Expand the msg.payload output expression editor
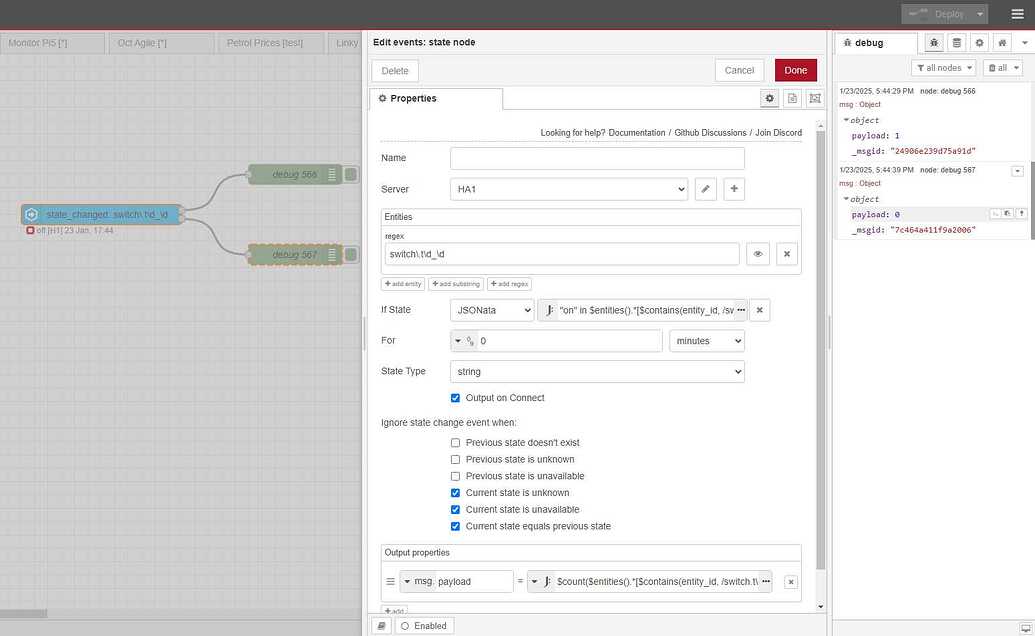 point(766,581)
